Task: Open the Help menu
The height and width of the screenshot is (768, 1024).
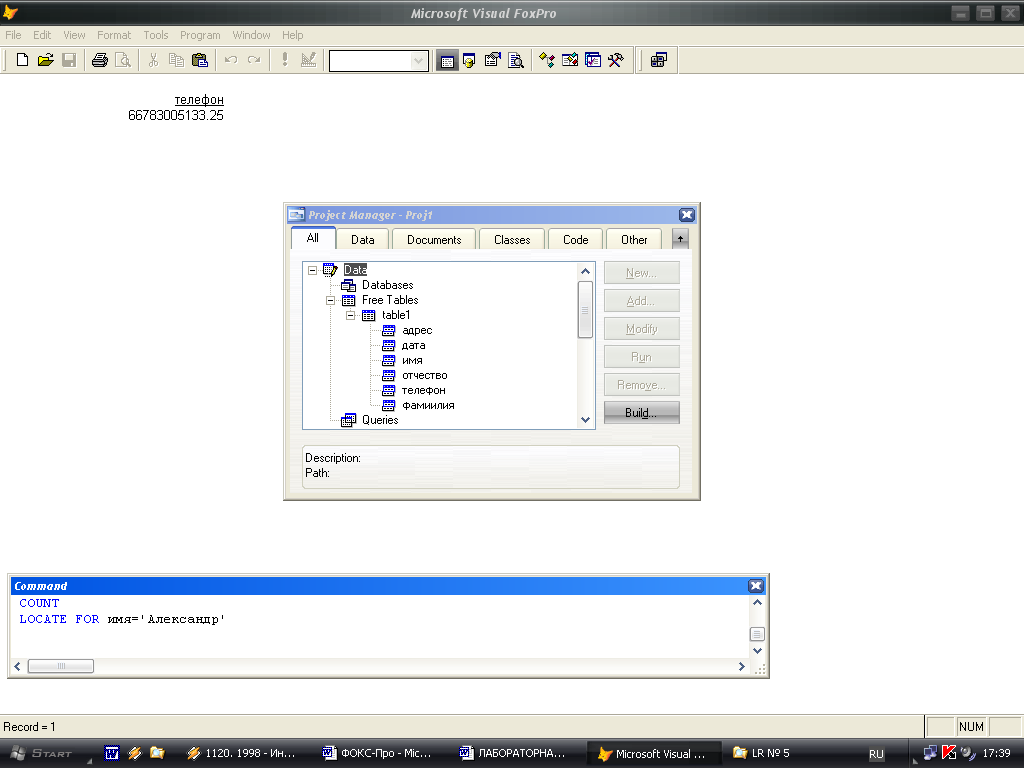Action: click(x=292, y=35)
